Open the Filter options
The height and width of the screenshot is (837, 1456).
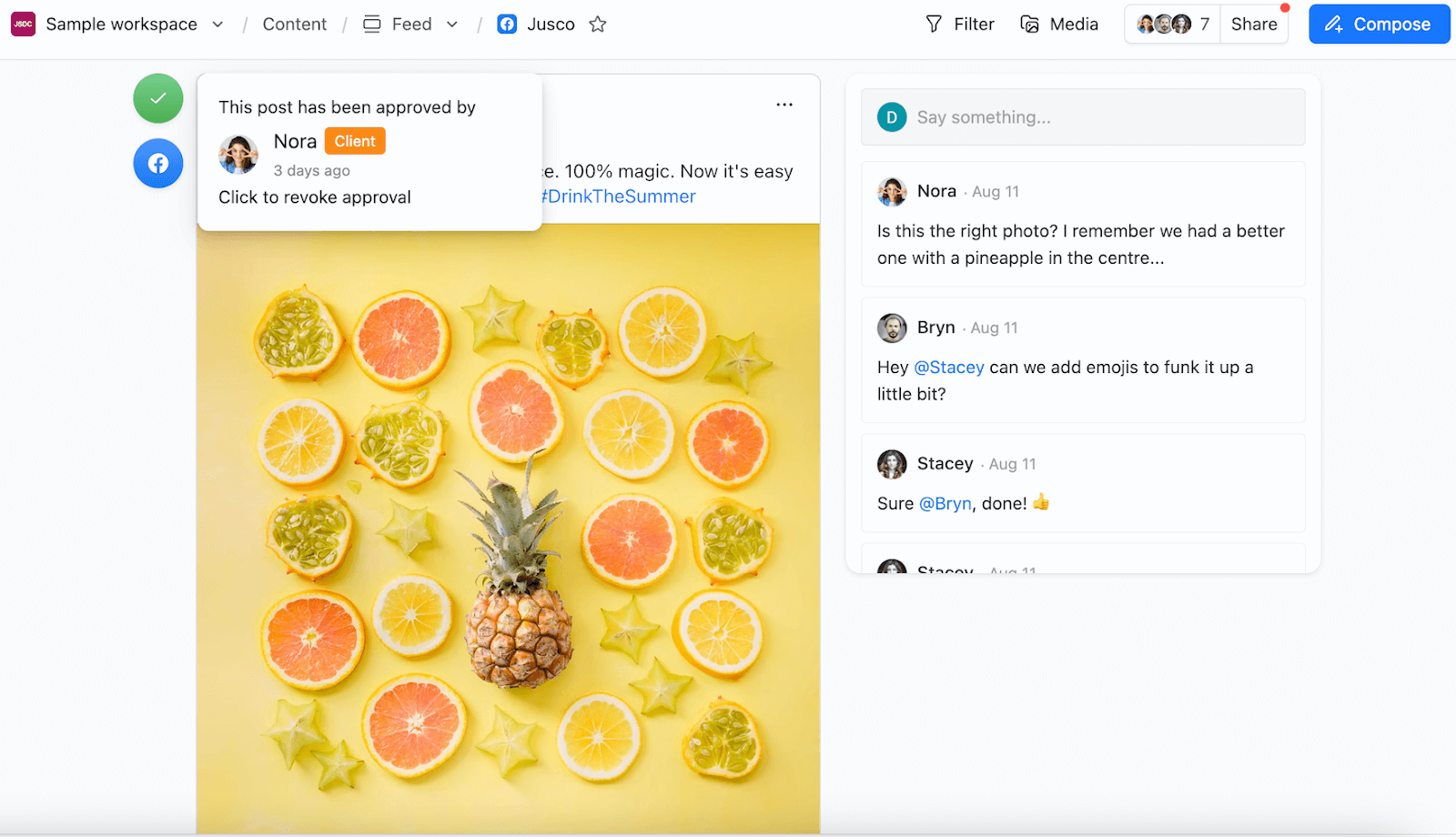(x=960, y=25)
